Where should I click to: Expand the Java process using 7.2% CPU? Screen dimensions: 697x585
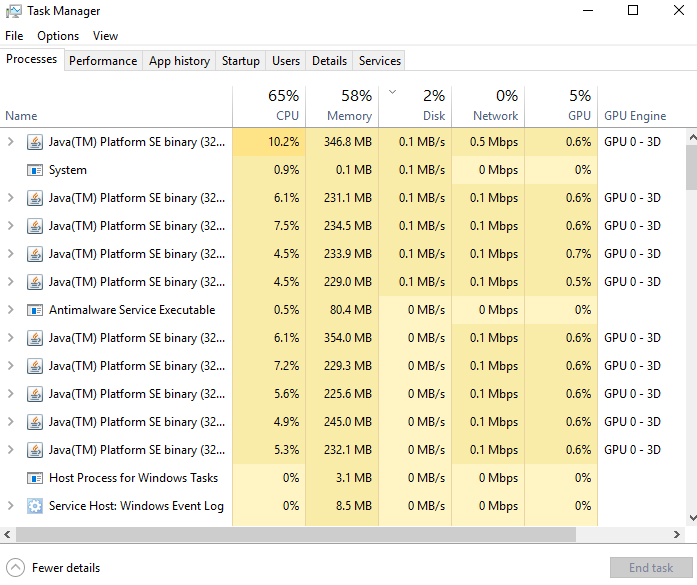coord(11,366)
